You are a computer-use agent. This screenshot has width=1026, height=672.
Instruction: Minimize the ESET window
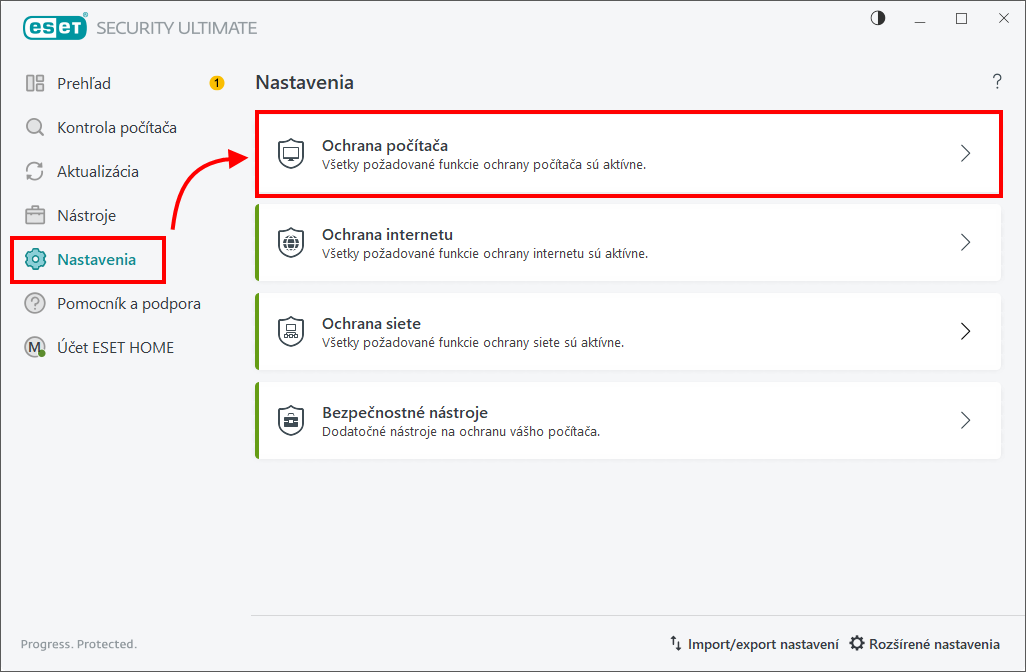919,20
